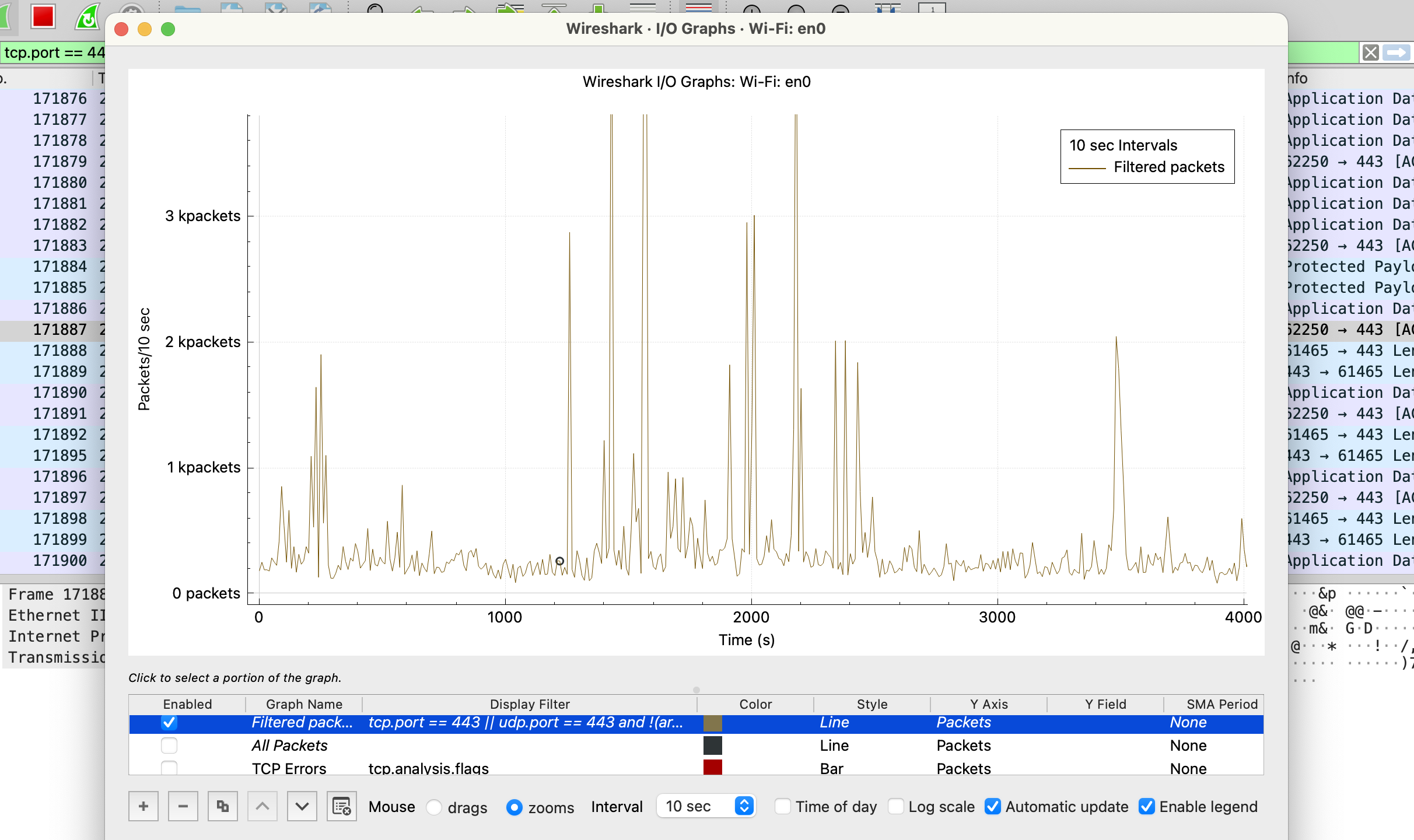Viewport: 1414px width, 840px height.
Task: Toggle the Enable legend checkbox
Action: pyautogui.click(x=1146, y=806)
